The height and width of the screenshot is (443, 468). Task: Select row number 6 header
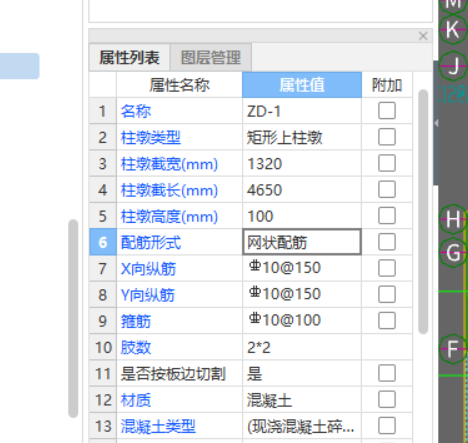click(103, 242)
